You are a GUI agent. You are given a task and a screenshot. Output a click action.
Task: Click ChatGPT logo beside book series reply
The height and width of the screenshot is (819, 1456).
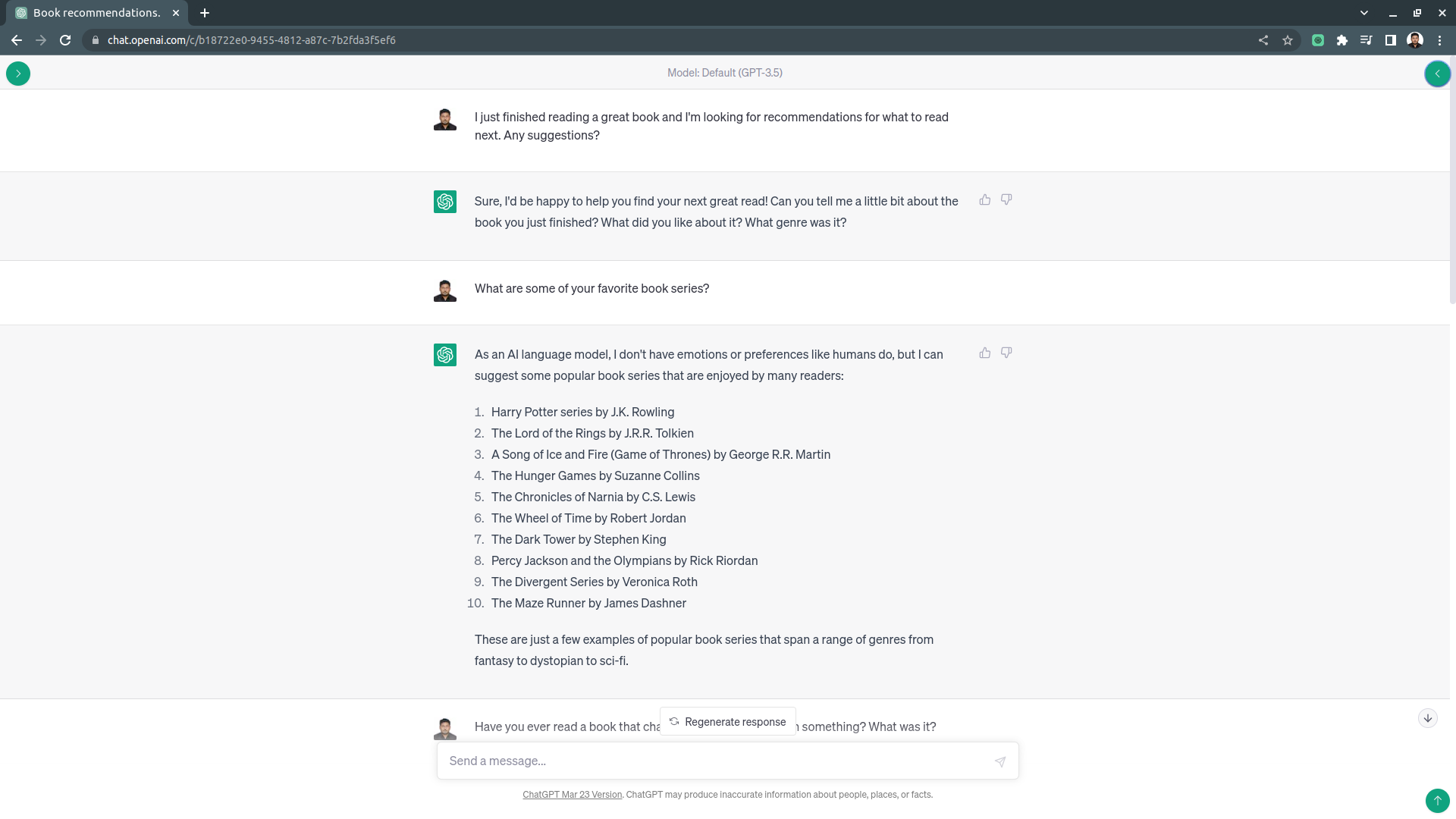[445, 355]
